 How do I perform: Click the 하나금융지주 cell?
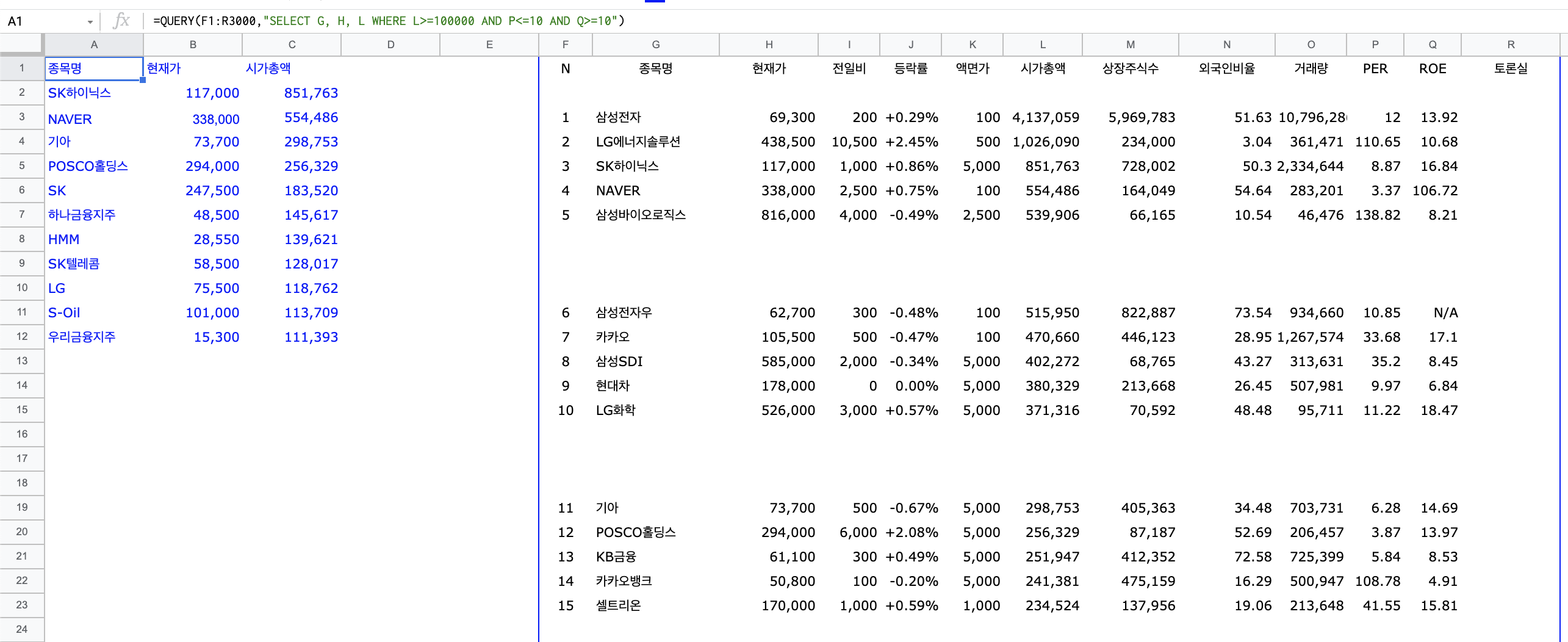94,215
